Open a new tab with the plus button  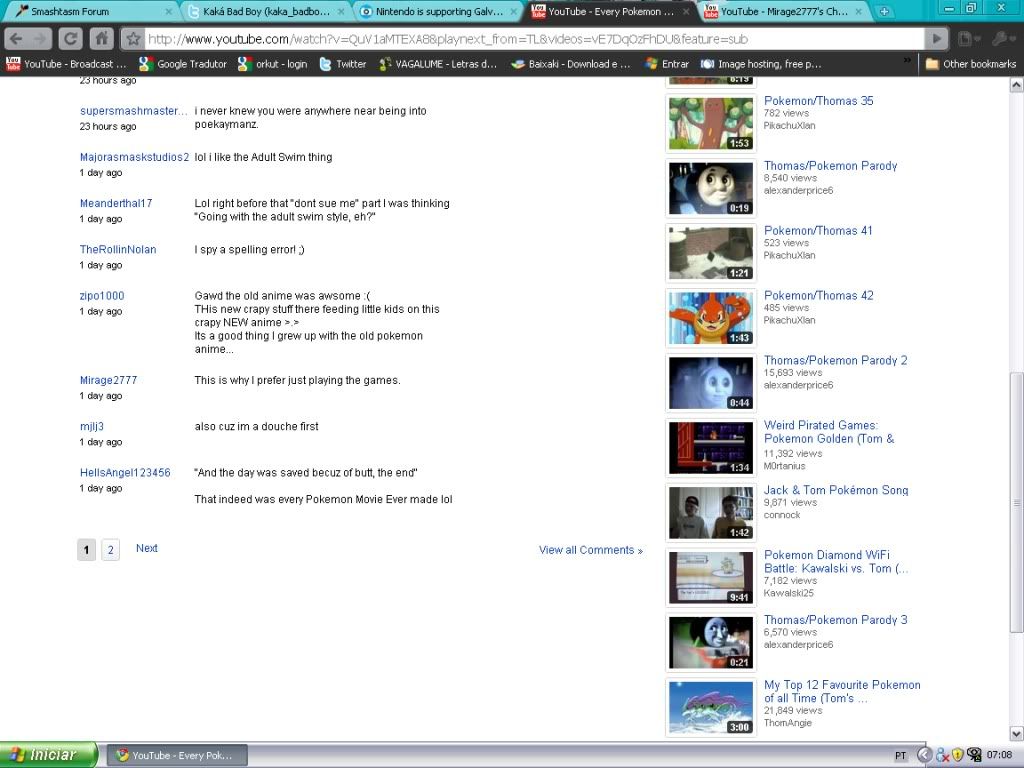[x=884, y=12]
